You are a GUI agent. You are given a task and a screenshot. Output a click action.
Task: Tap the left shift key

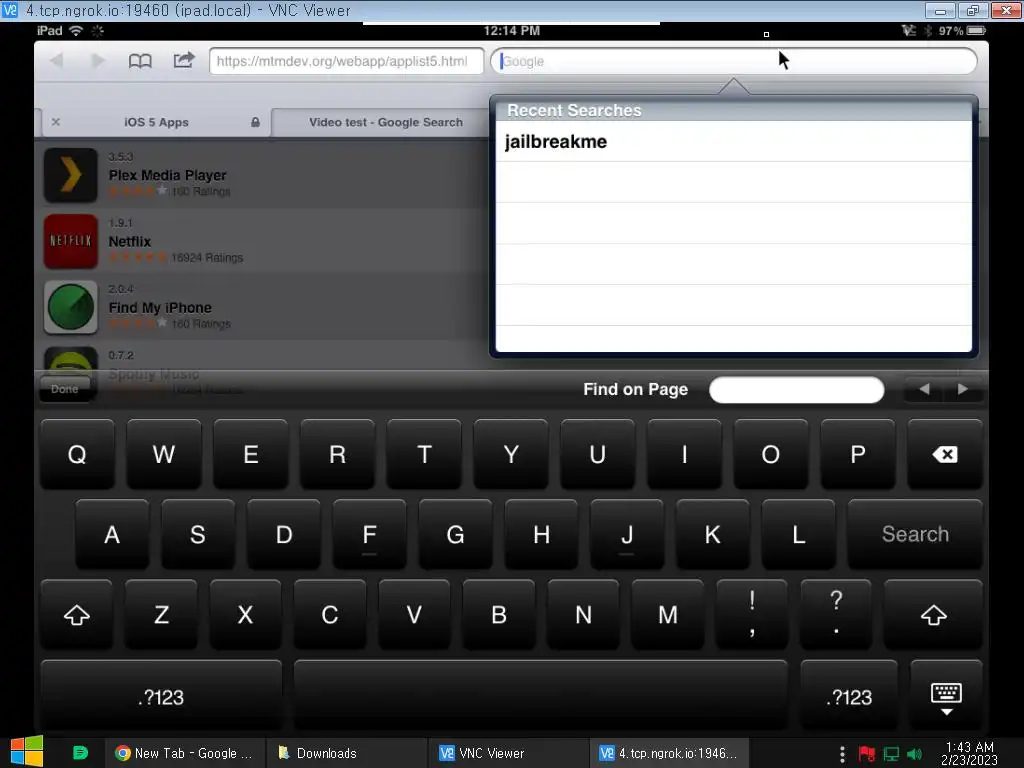click(x=77, y=615)
